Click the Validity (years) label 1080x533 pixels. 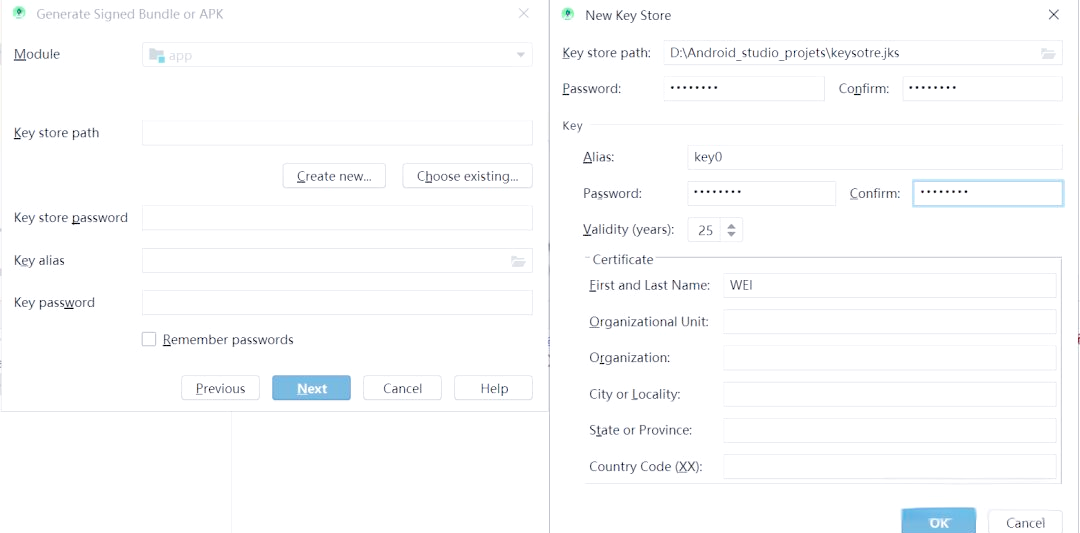(x=629, y=229)
